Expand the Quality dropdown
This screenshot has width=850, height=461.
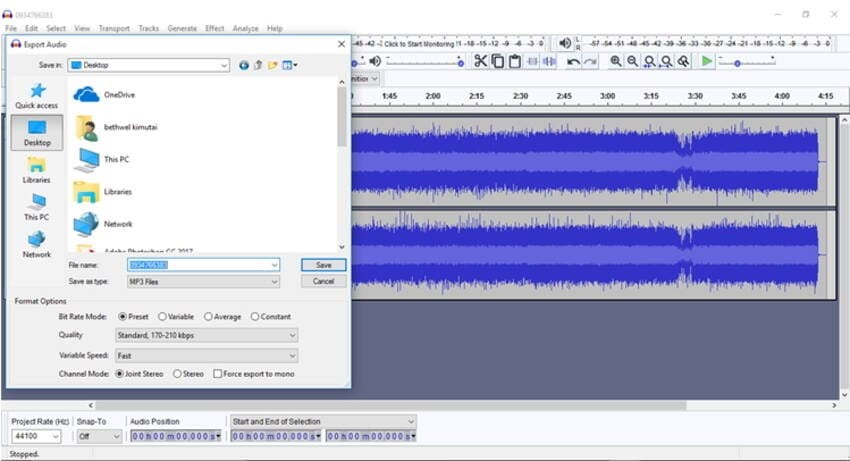point(206,336)
